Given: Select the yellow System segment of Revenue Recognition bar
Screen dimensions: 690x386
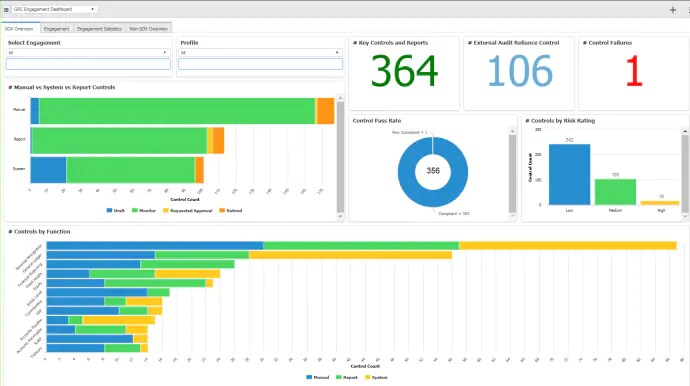Looking at the screenshot, I should coord(568,246).
